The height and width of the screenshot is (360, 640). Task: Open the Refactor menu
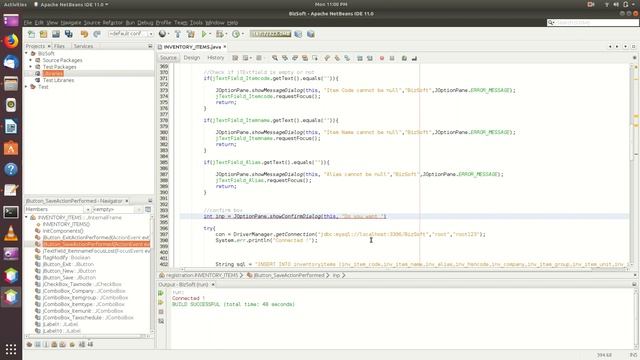(113, 22)
